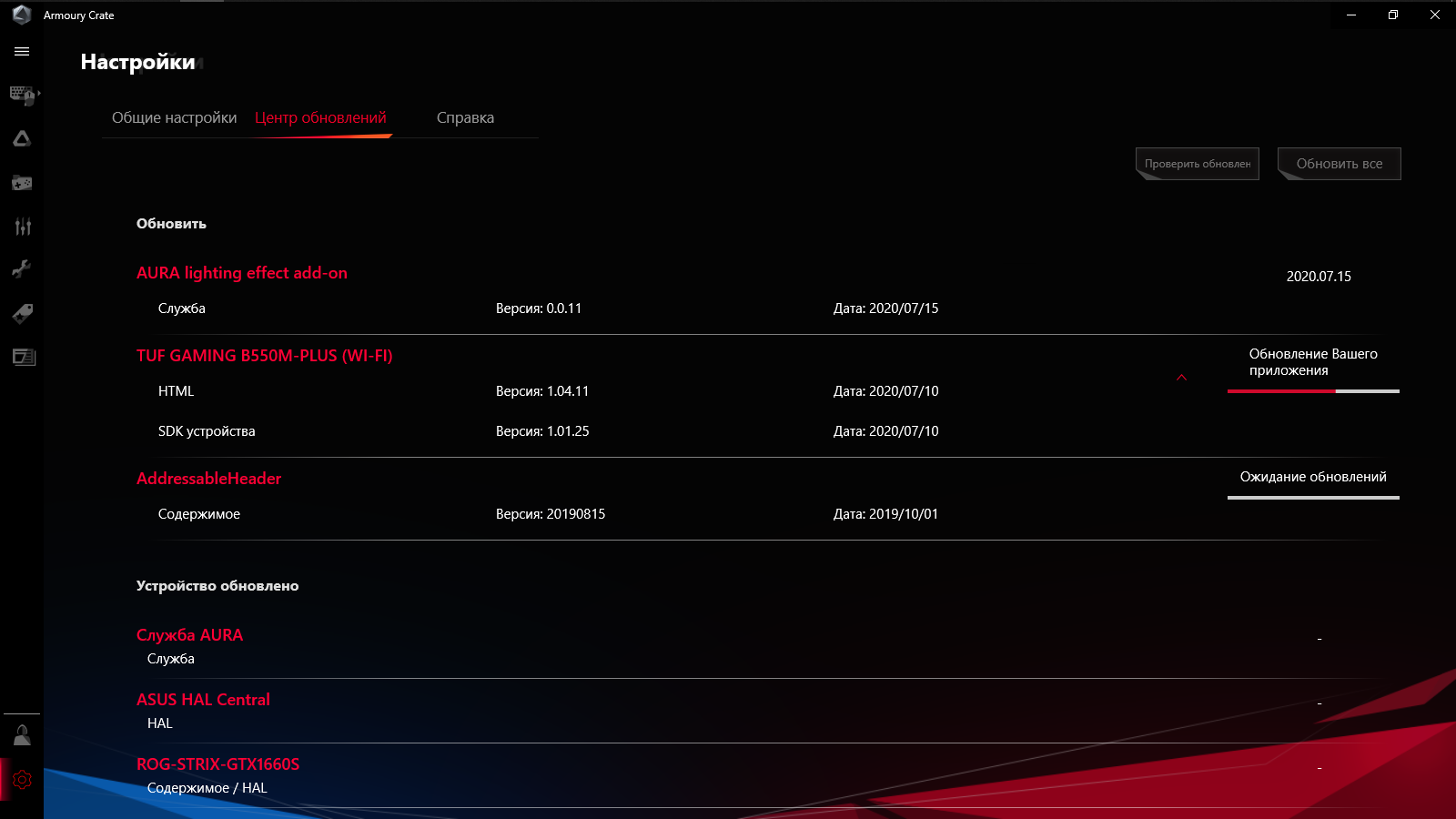This screenshot has height=819, width=1456.
Task: Click SDK устройства row label
Action: tap(207, 431)
